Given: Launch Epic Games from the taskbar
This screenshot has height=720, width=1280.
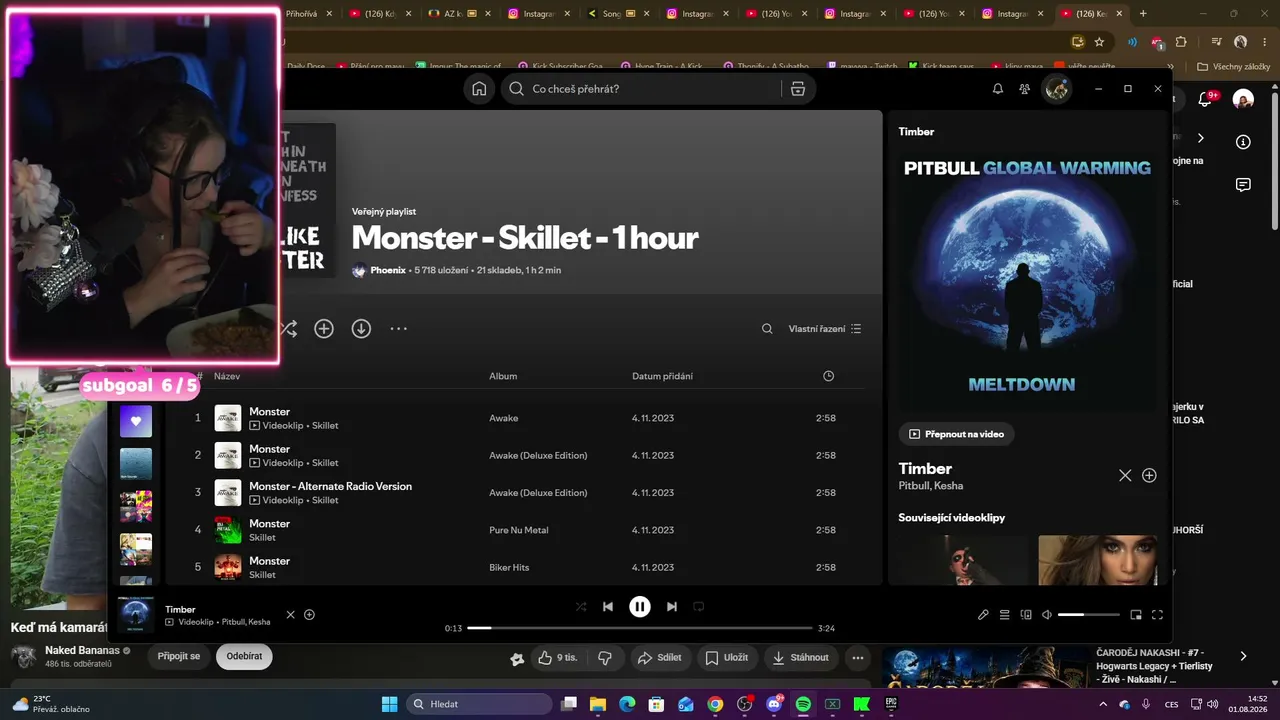Looking at the screenshot, I should point(891,704).
